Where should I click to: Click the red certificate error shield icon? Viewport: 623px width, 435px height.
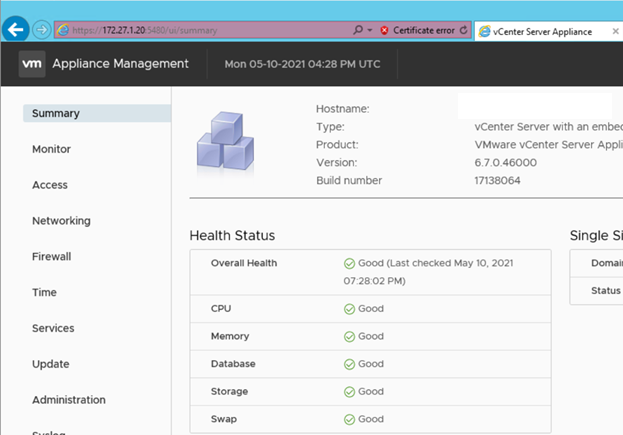point(384,31)
